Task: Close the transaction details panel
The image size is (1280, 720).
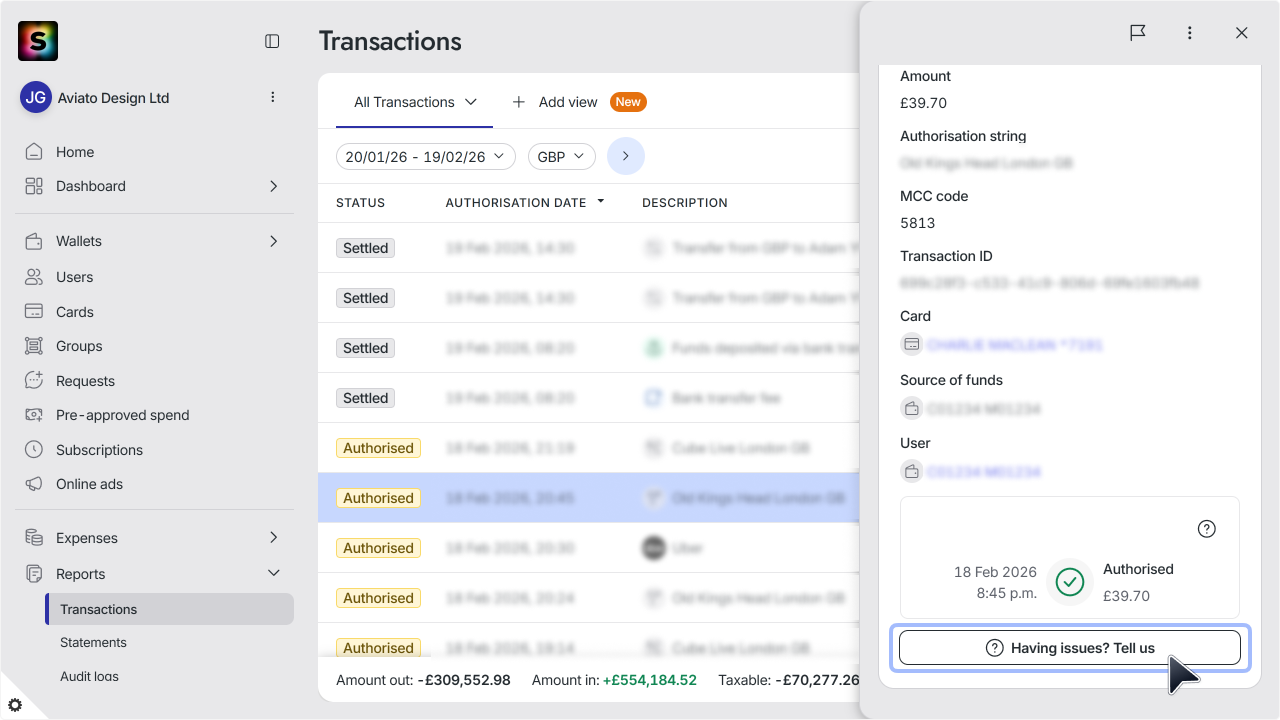Action: point(1242,33)
